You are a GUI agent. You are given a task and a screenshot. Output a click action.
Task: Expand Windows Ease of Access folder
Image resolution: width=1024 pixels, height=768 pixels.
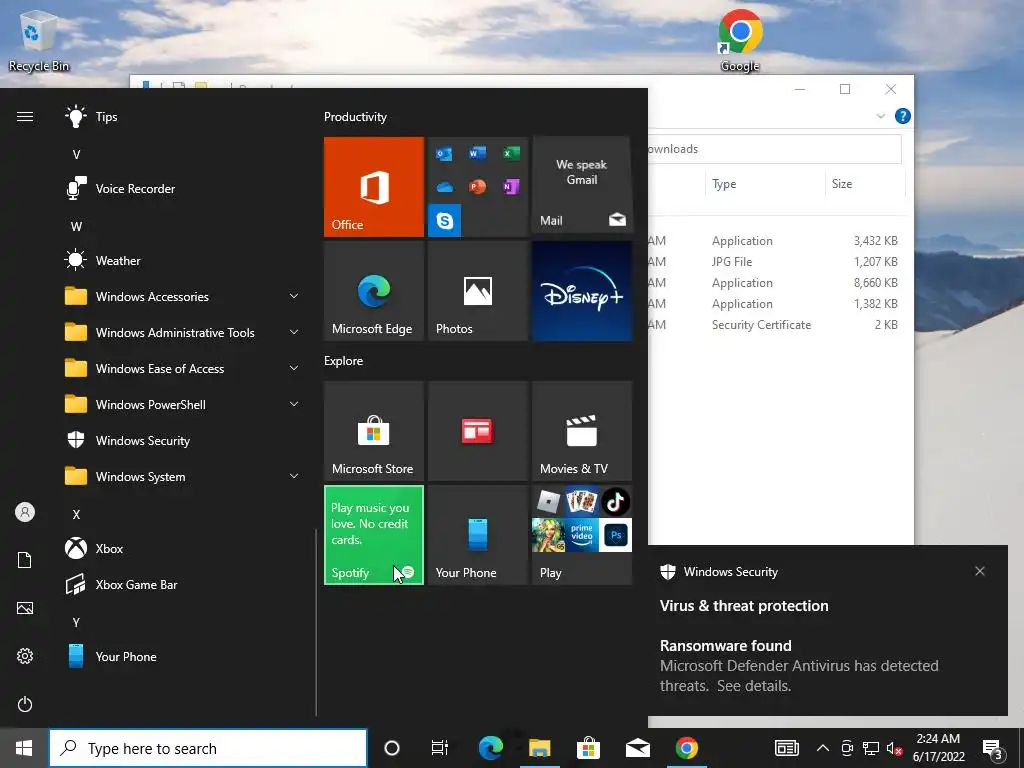click(x=183, y=368)
